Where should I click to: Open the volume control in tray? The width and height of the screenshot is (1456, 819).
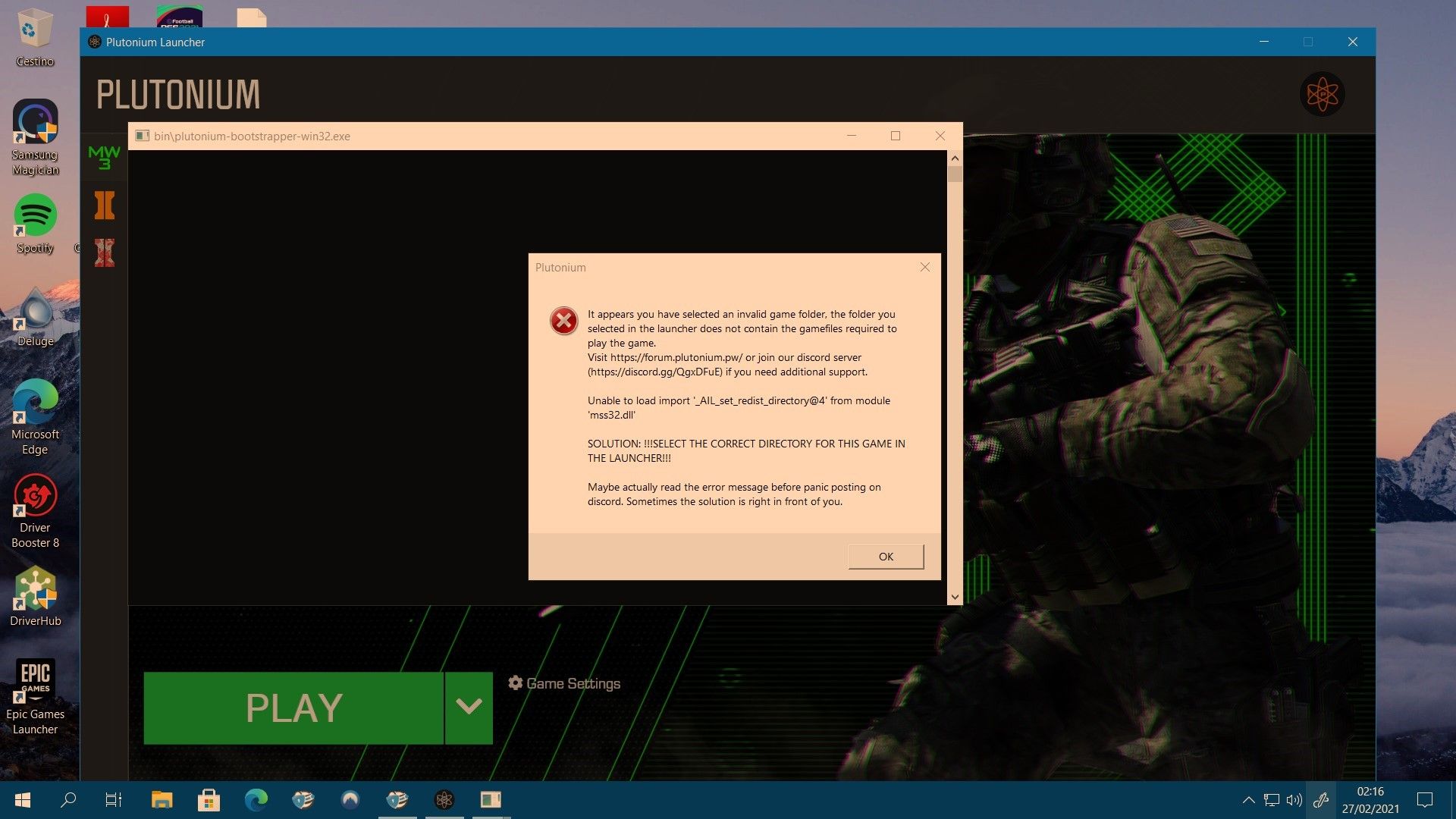point(1294,799)
